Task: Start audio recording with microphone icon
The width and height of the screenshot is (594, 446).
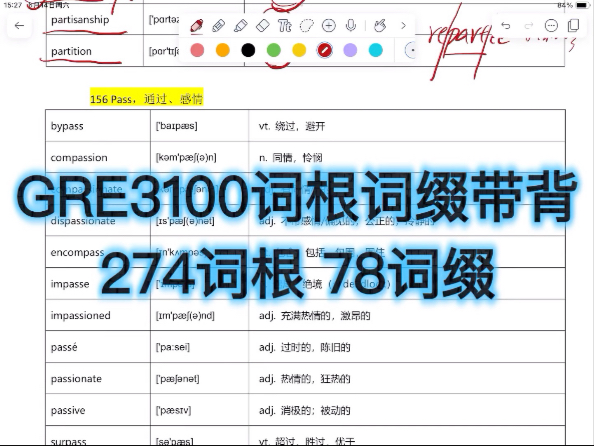Action: pyautogui.click(x=351, y=26)
